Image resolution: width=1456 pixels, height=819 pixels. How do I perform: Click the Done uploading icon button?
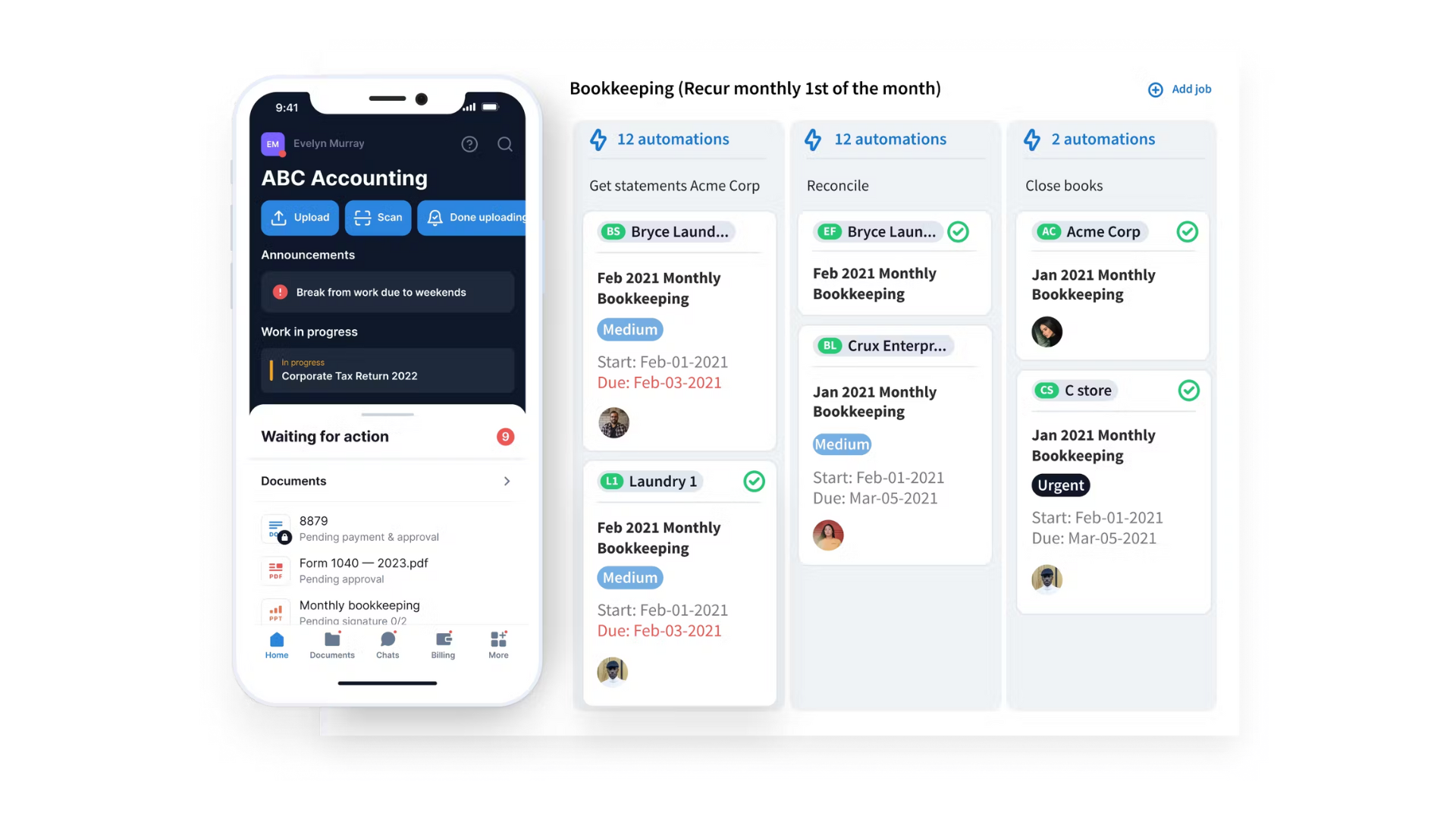(x=435, y=217)
